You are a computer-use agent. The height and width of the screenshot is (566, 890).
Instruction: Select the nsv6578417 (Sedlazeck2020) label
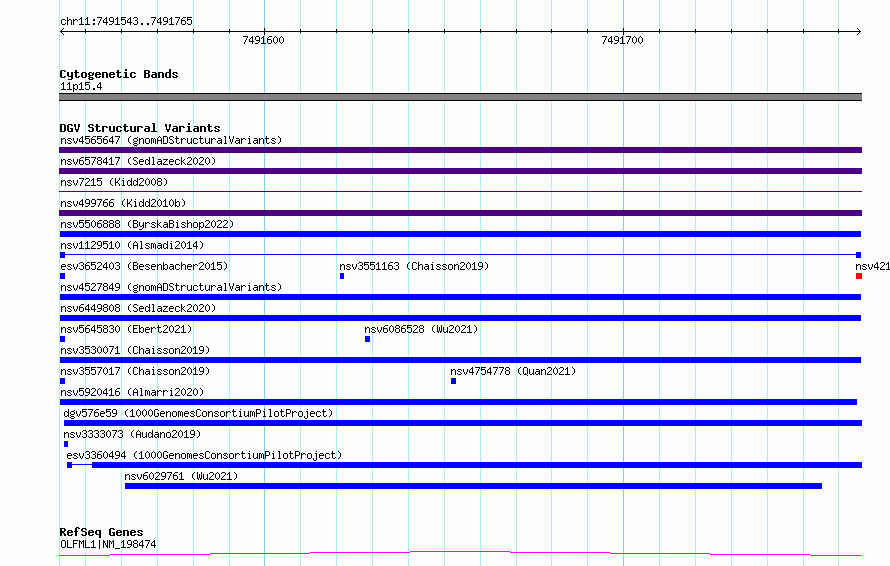coord(138,161)
